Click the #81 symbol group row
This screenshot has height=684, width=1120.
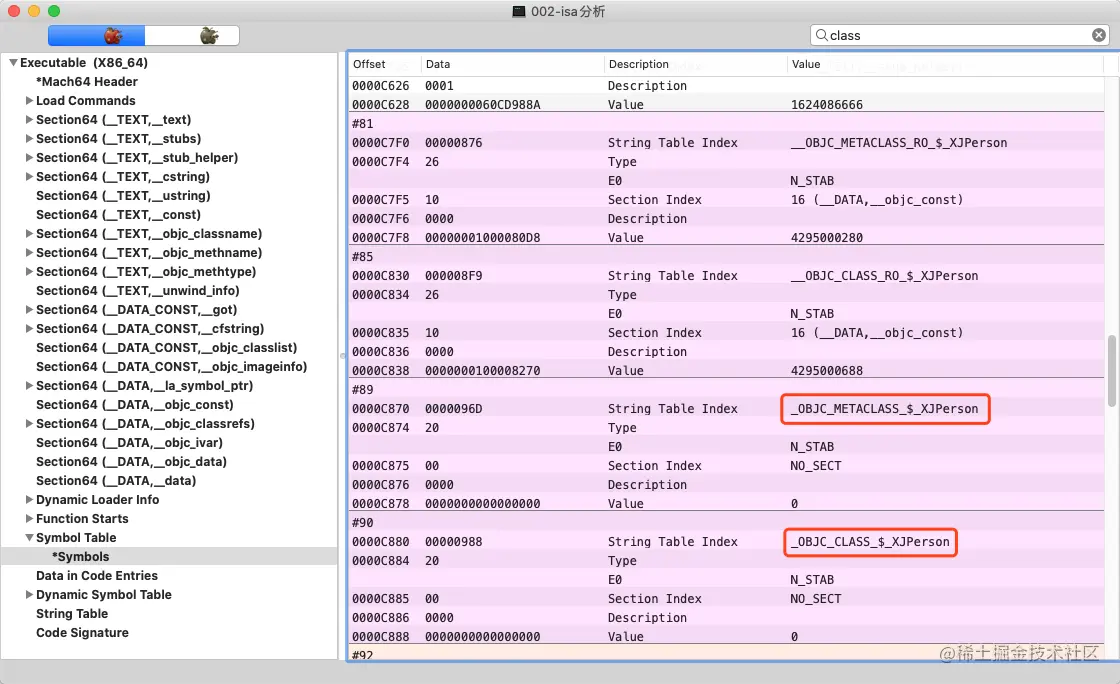pos(726,124)
